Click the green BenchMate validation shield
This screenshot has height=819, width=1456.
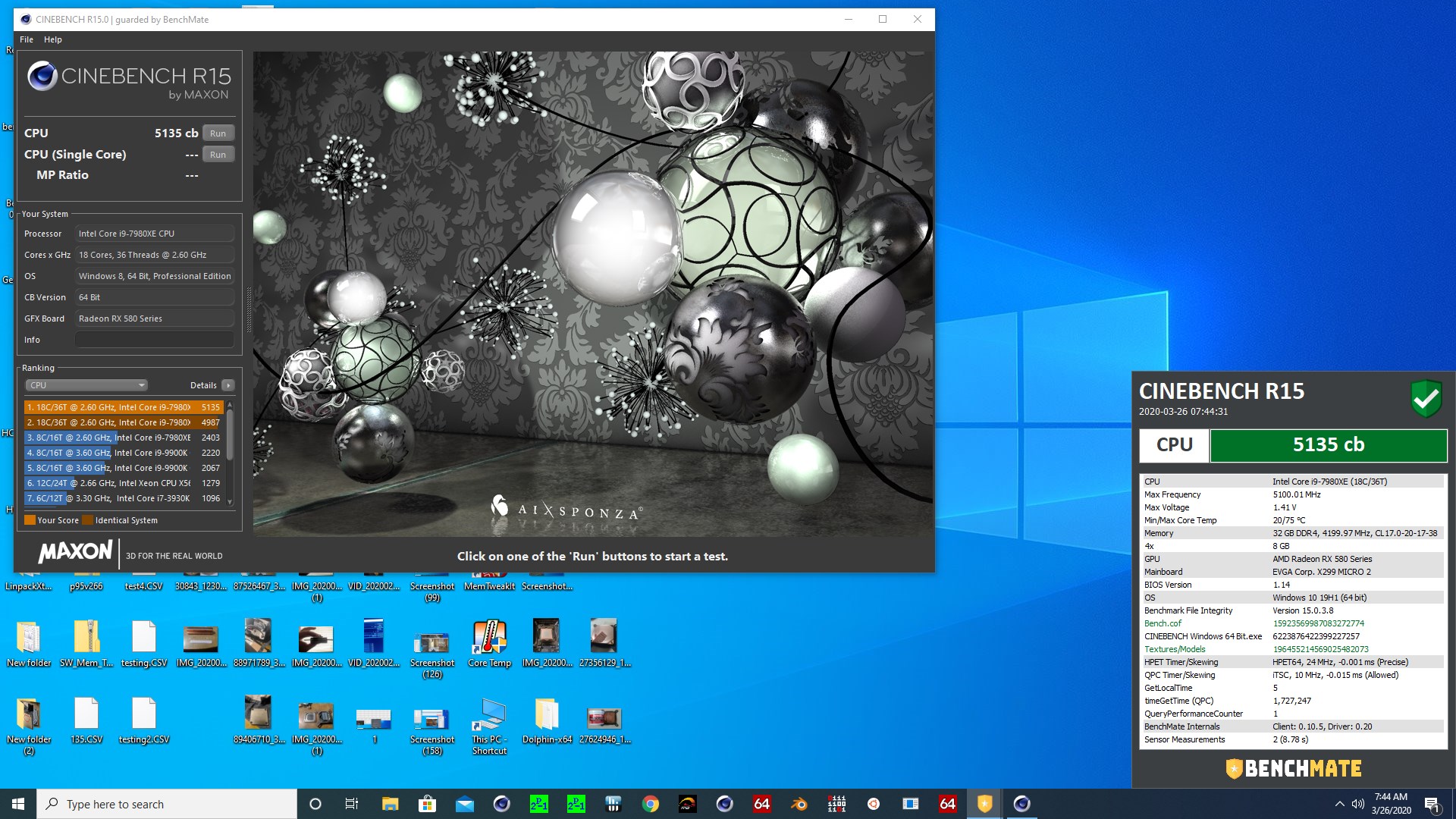click(x=1426, y=398)
